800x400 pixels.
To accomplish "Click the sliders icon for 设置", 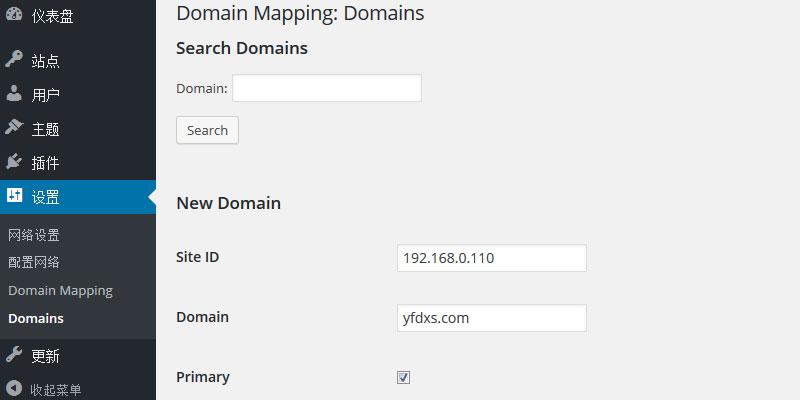I will pyautogui.click(x=14, y=195).
